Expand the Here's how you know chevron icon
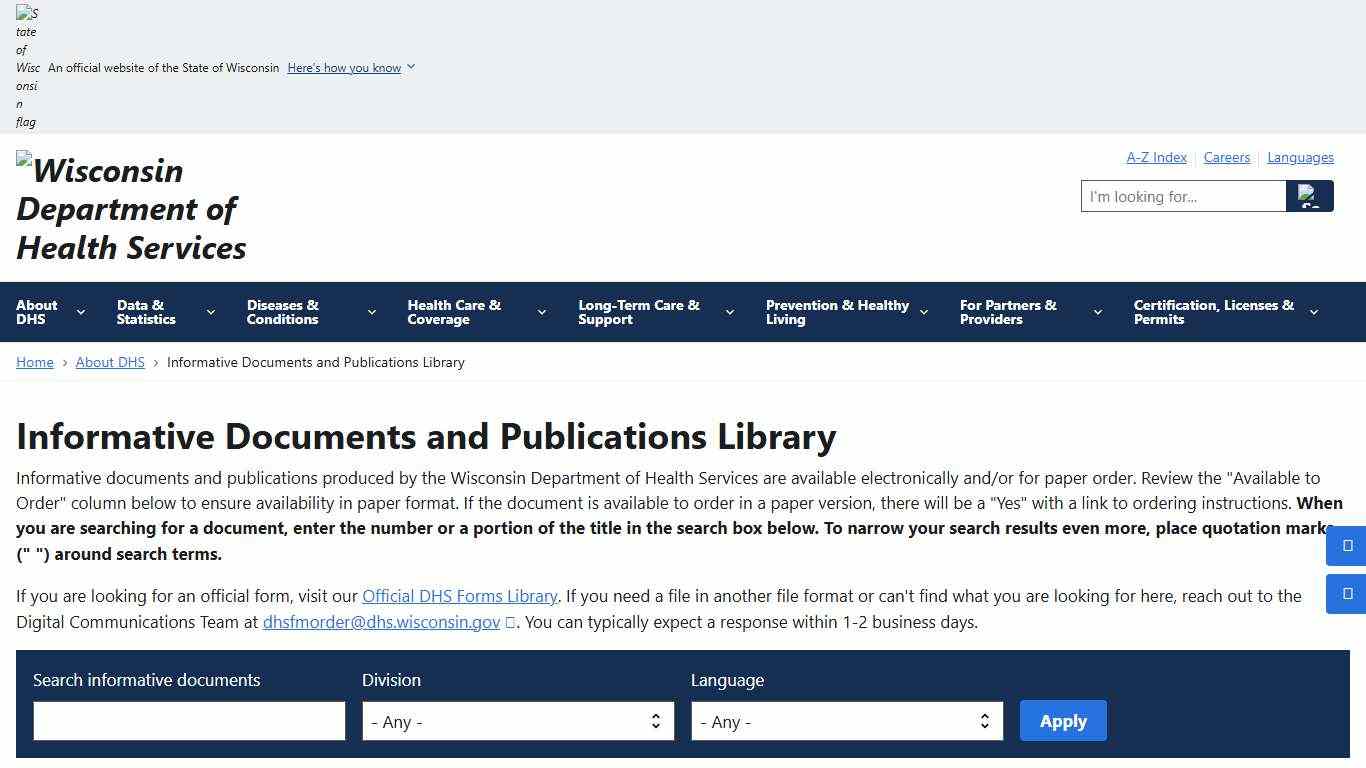The width and height of the screenshot is (1366, 768). coord(410,67)
